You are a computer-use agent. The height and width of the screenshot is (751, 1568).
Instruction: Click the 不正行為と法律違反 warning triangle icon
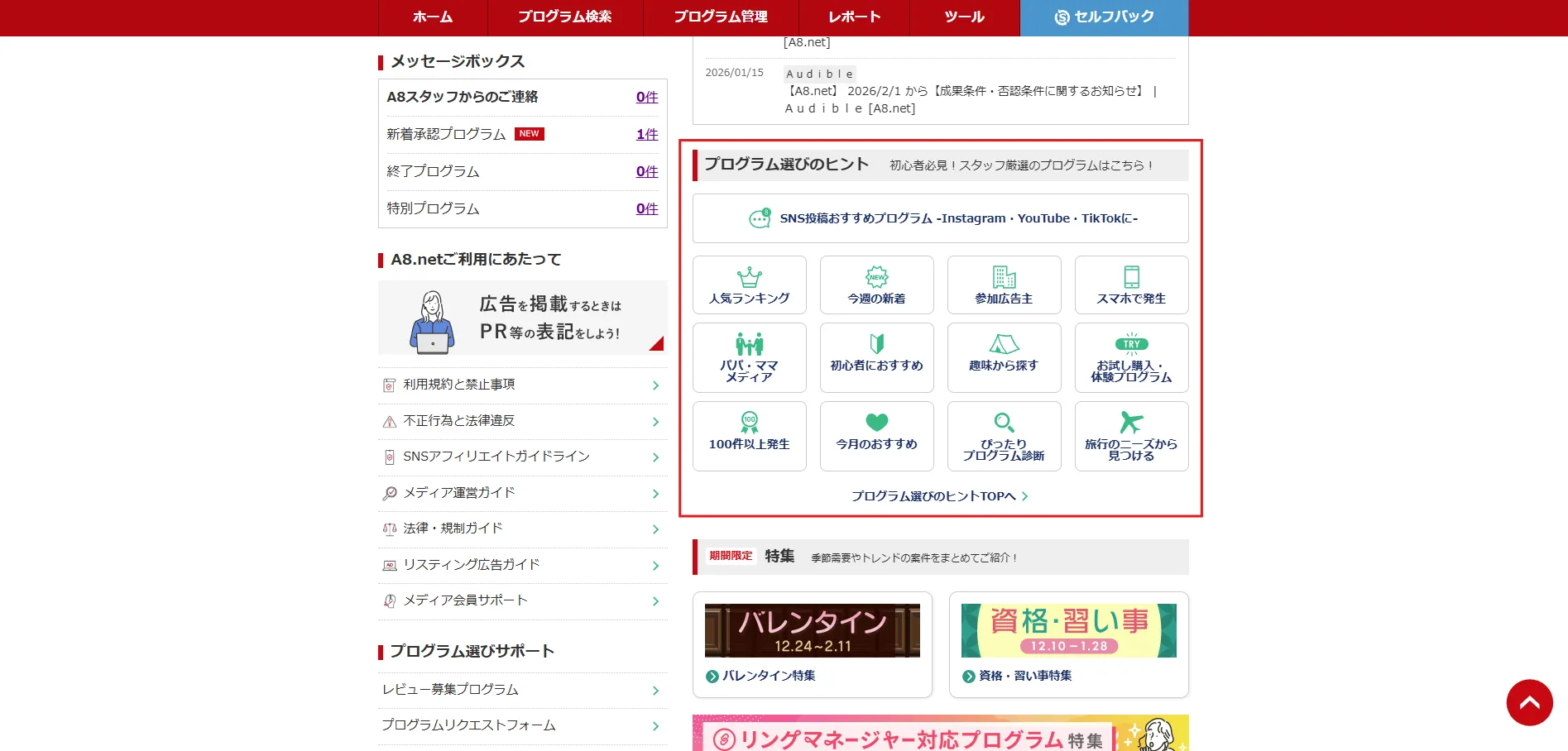coord(389,422)
